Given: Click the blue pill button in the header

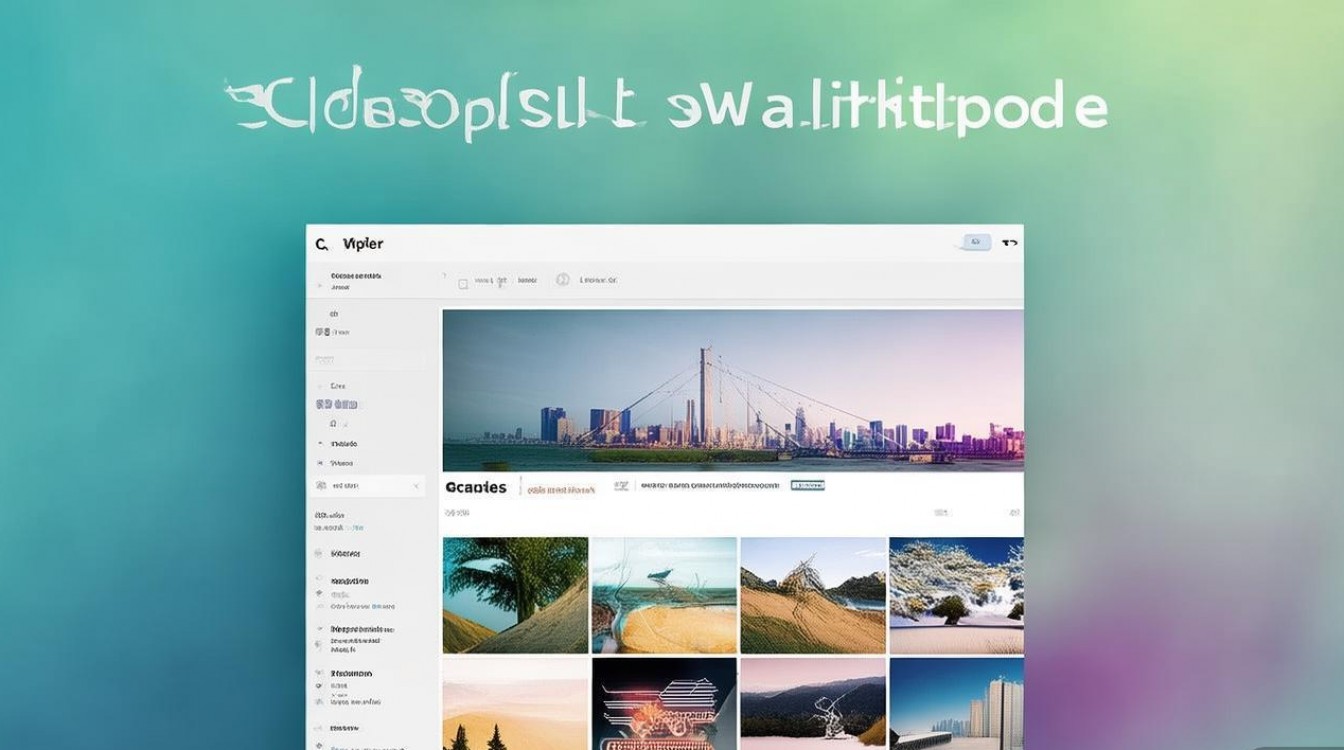Looking at the screenshot, I should [x=975, y=242].
